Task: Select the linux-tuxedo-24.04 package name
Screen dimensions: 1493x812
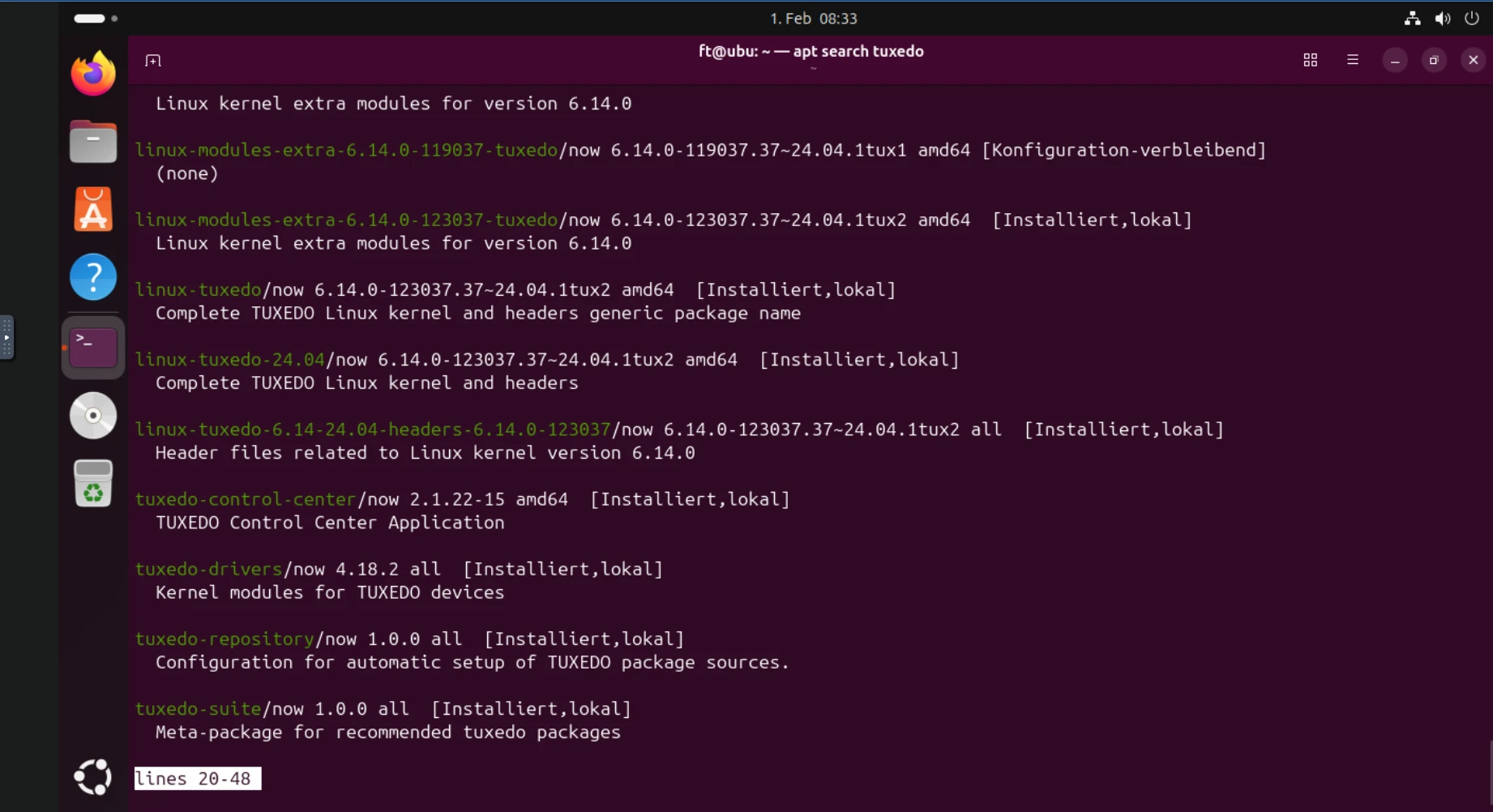Action: pyautogui.click(x=229, y=359)
